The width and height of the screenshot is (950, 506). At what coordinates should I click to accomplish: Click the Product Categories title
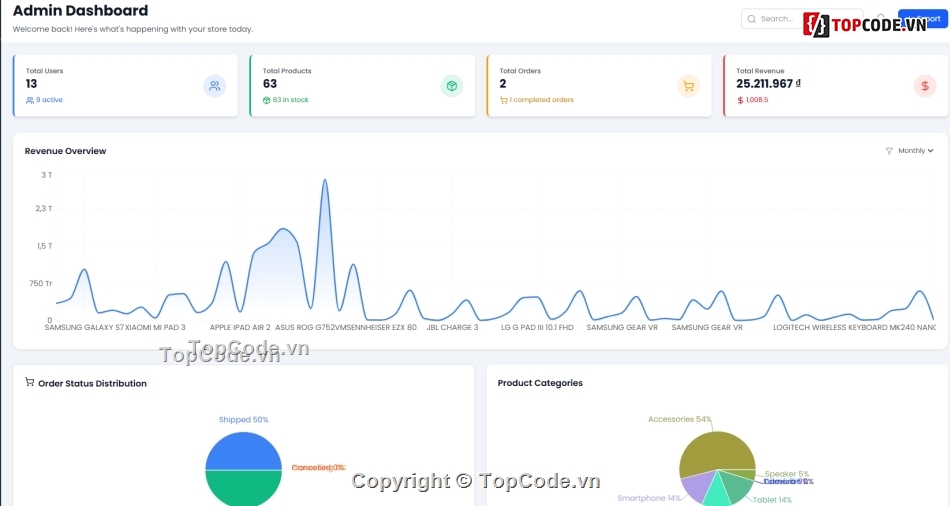tap(540, 383)
